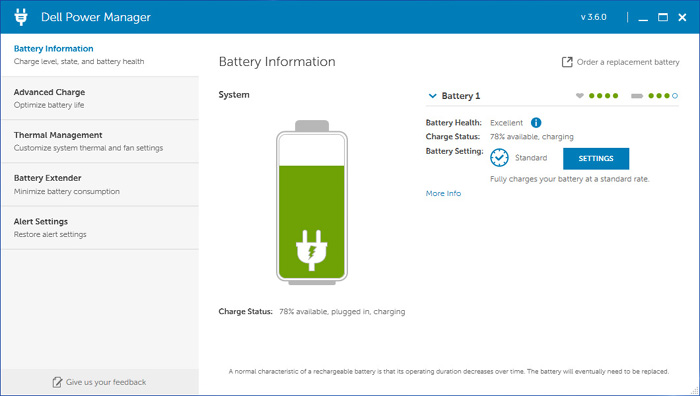Viewport: 700px width, 396px height.
Task: Click the heart health indicator icon
Action: (579, 96)
